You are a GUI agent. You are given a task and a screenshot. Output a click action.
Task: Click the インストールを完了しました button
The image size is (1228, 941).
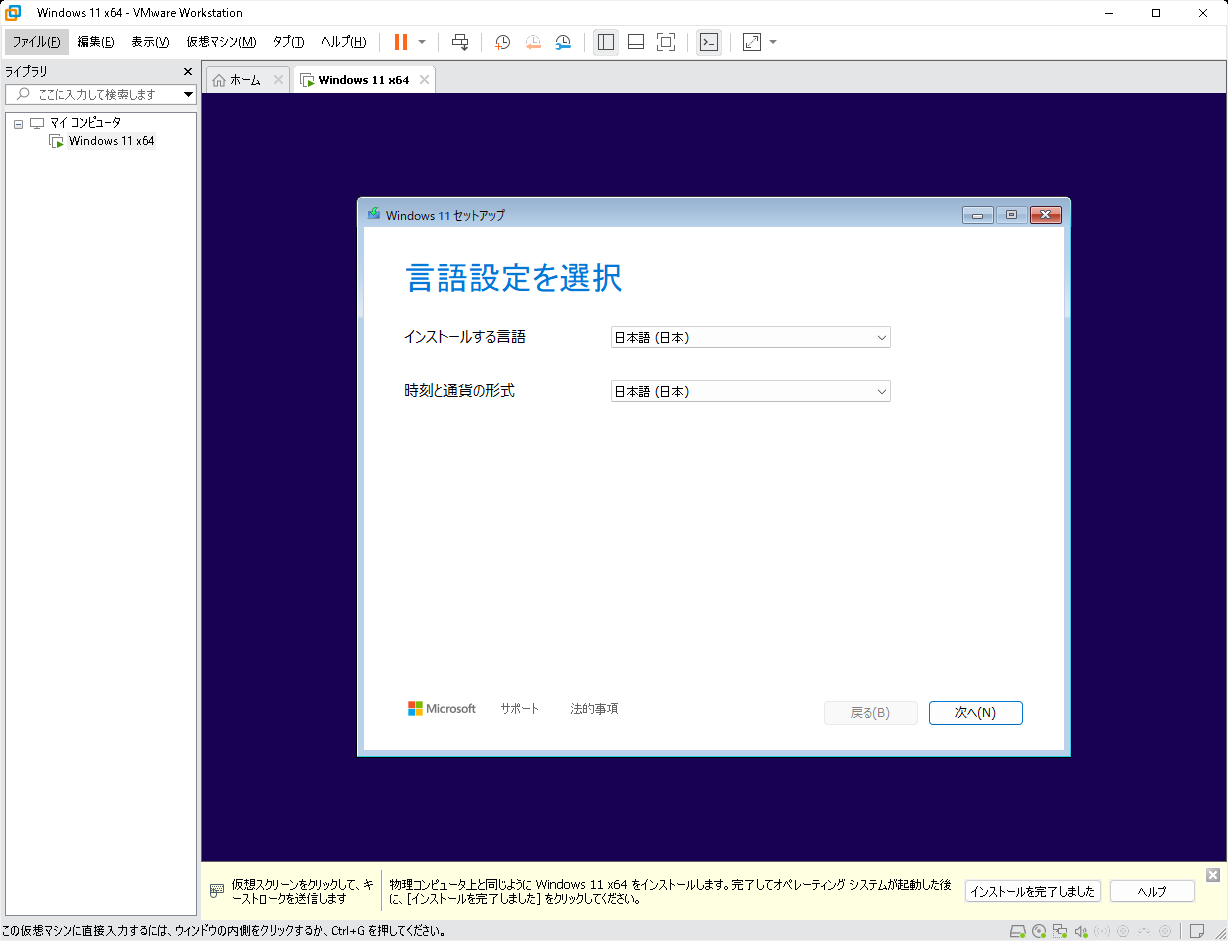[x=1032, y=890]
